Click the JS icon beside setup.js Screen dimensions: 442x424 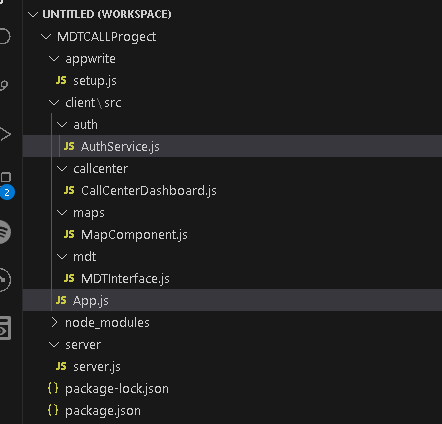tap(61, 80)
